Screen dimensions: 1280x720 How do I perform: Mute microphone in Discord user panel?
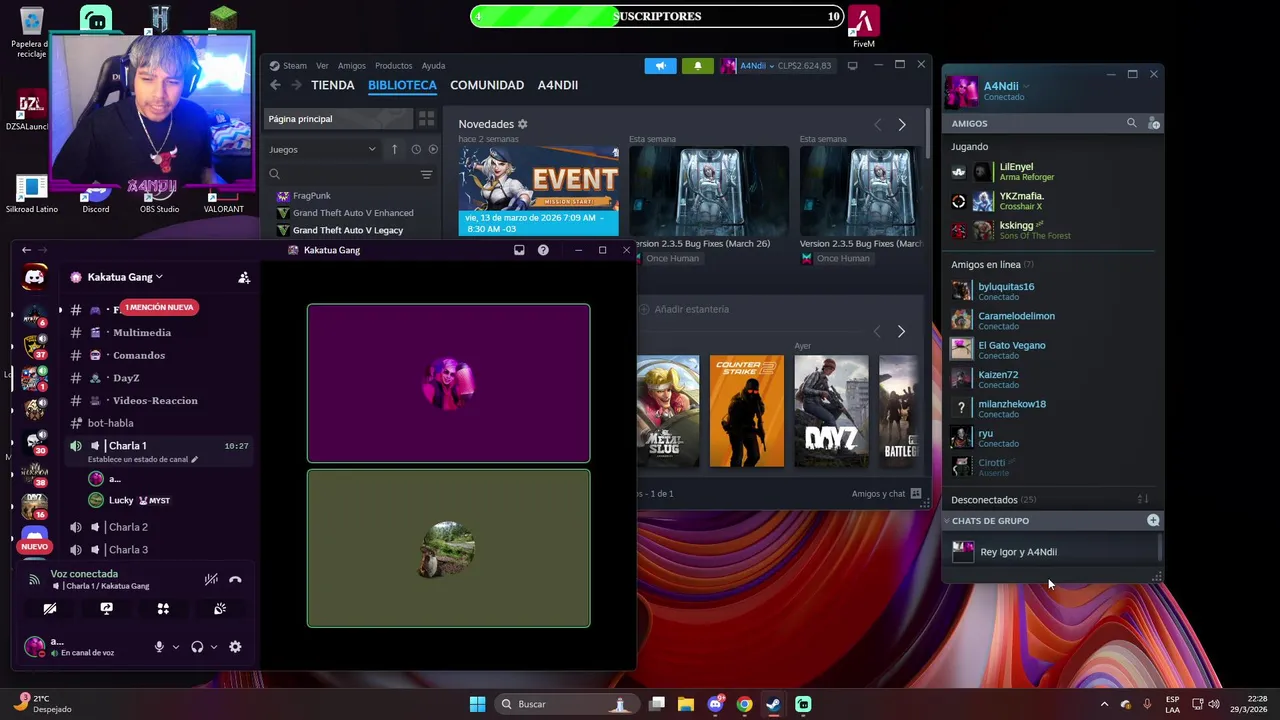(158, 647)
